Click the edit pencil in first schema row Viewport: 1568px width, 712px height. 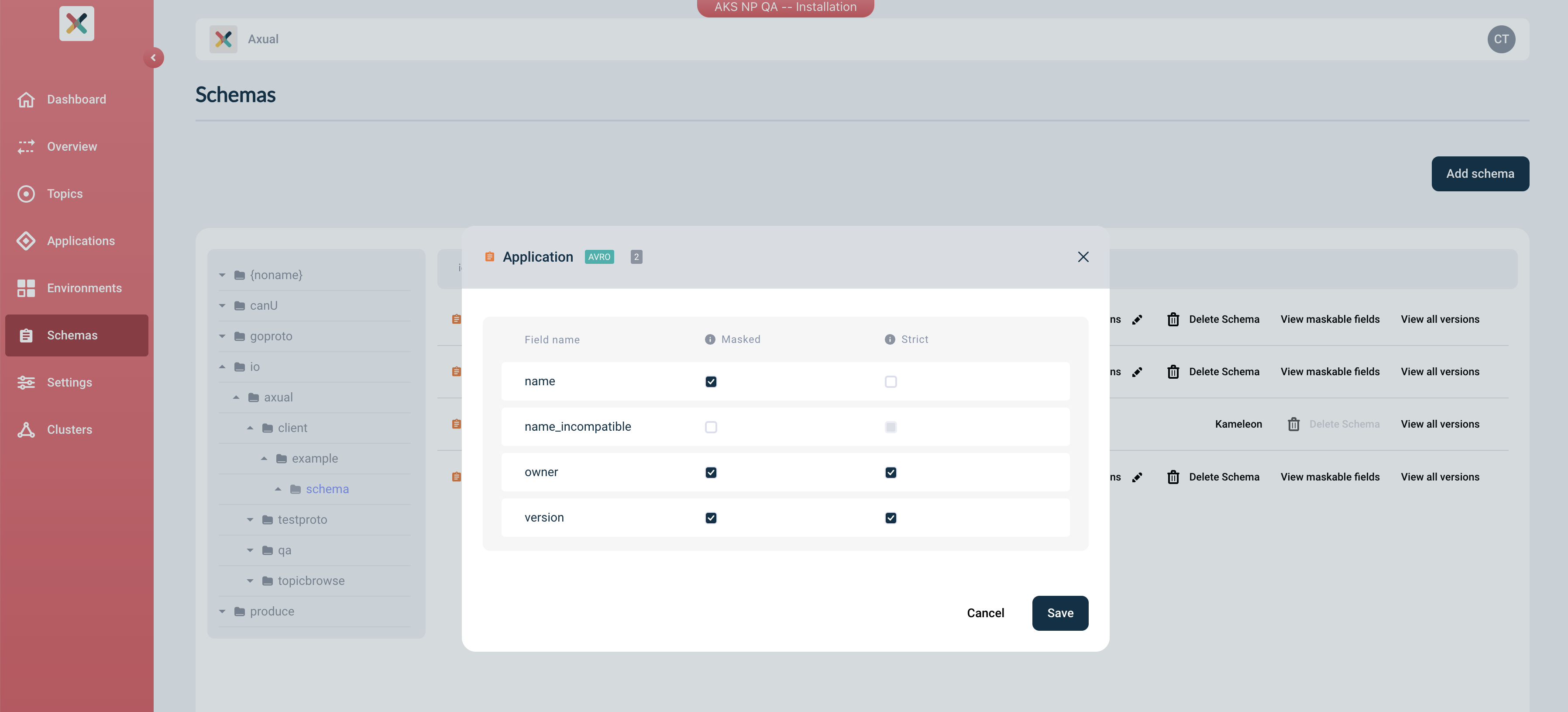tap(1136, 319)
